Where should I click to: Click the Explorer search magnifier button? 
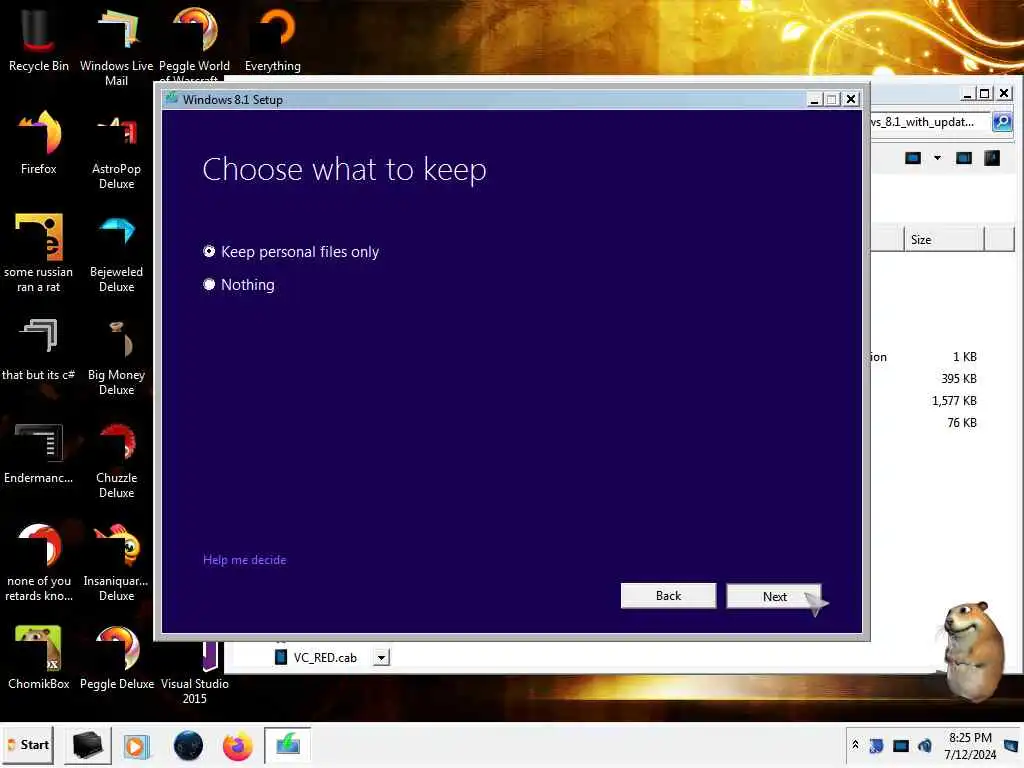click(1002, 121)
